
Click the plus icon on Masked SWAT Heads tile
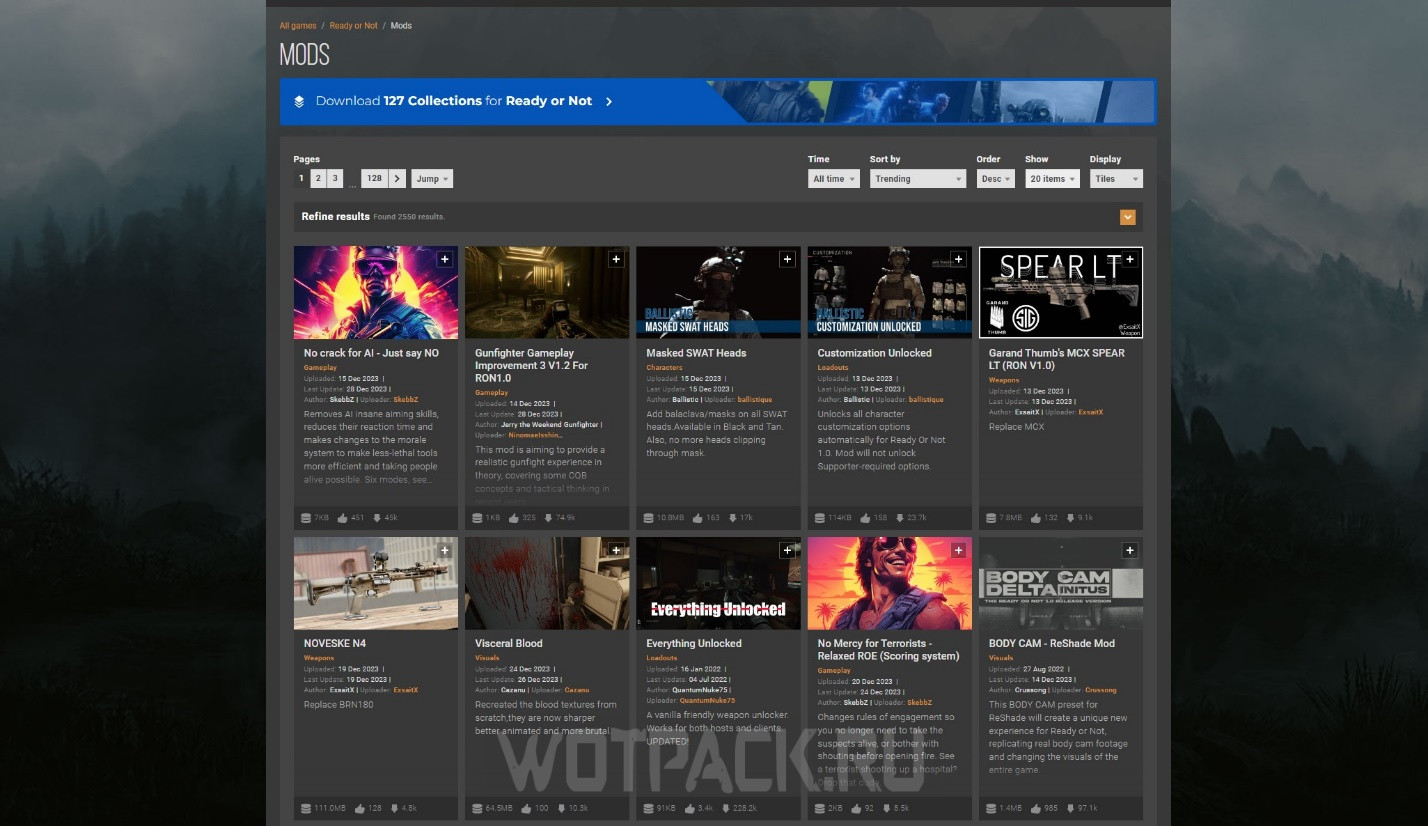click(x=787, y=260)
